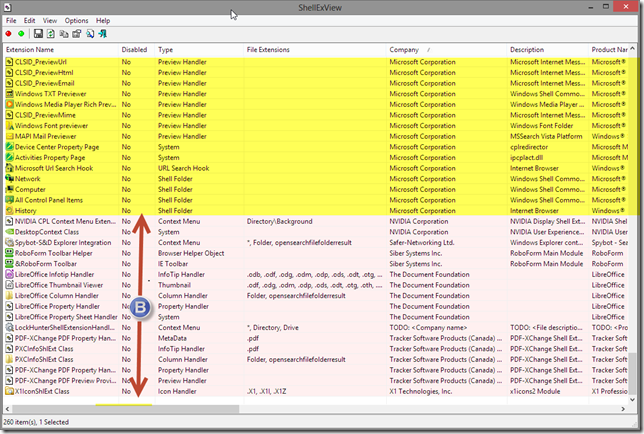Click the vertical scrollbar up arrow

click(x=632, y=49)
